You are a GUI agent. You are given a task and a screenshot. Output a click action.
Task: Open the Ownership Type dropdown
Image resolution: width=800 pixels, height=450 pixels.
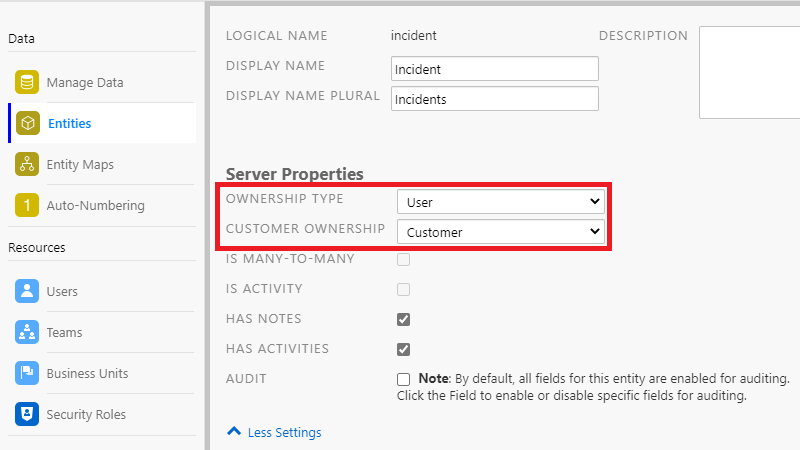click(x=500, y=202)
